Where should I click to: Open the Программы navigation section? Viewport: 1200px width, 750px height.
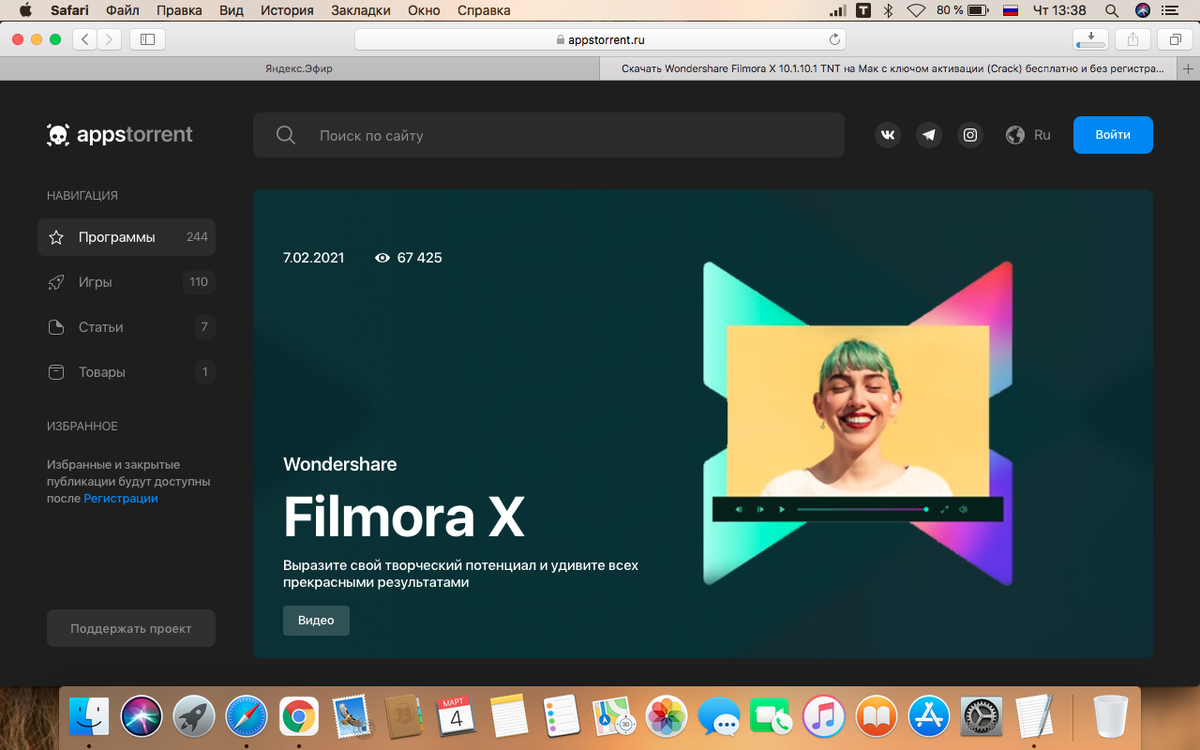click(x=126, y=237)
